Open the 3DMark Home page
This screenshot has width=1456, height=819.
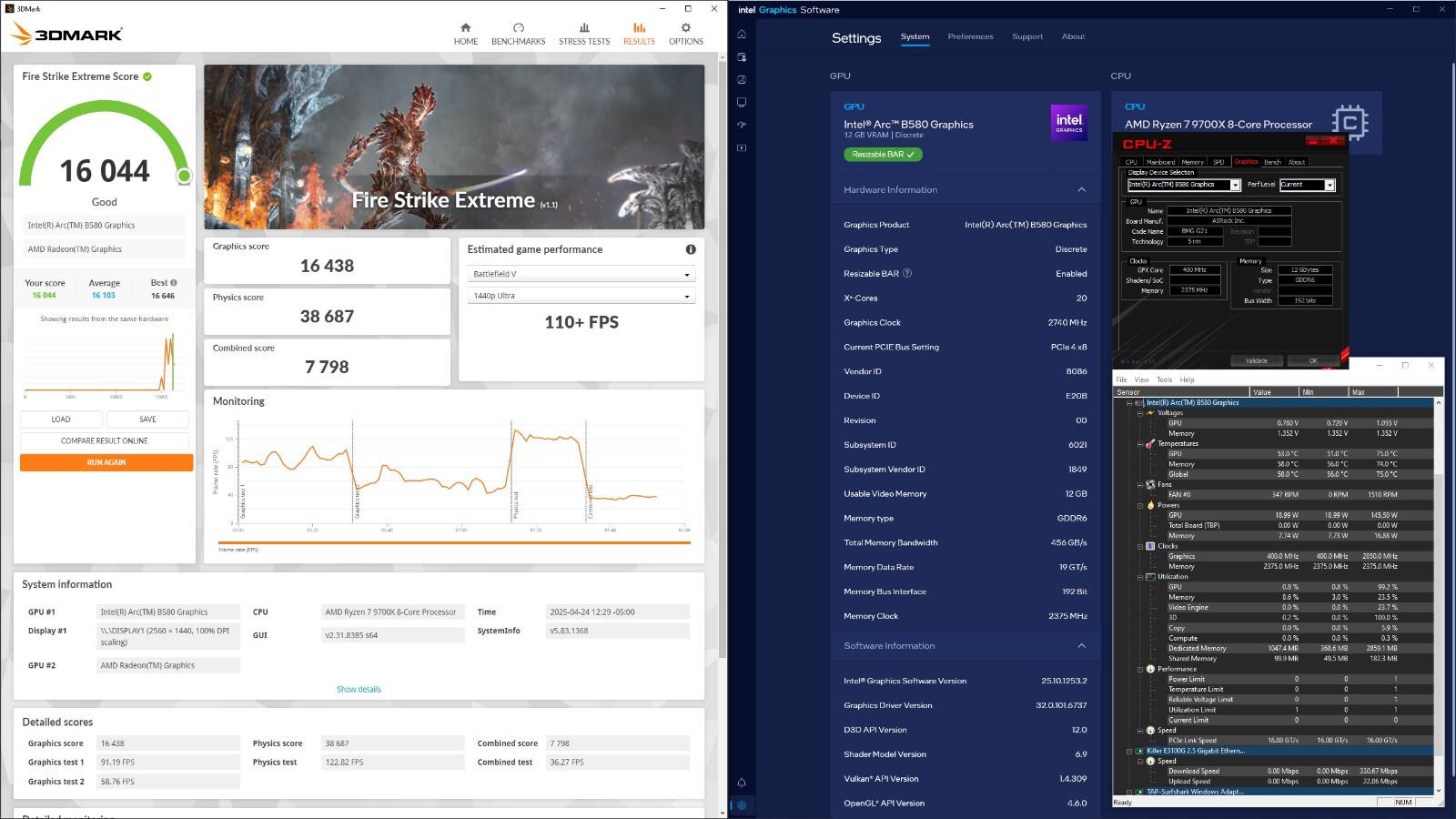(465, 34)
